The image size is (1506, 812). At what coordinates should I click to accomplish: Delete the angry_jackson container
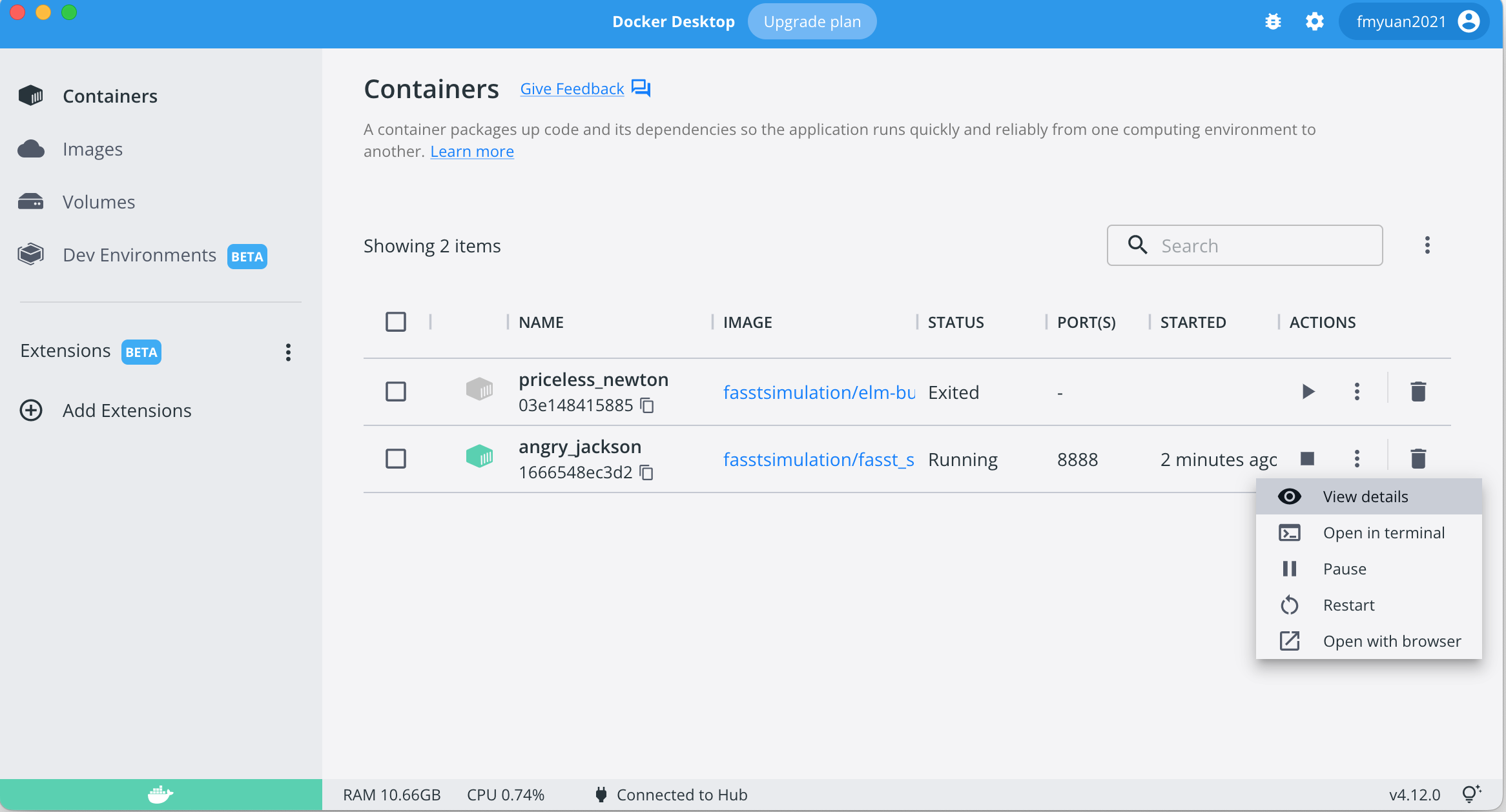click(1418, 459)
